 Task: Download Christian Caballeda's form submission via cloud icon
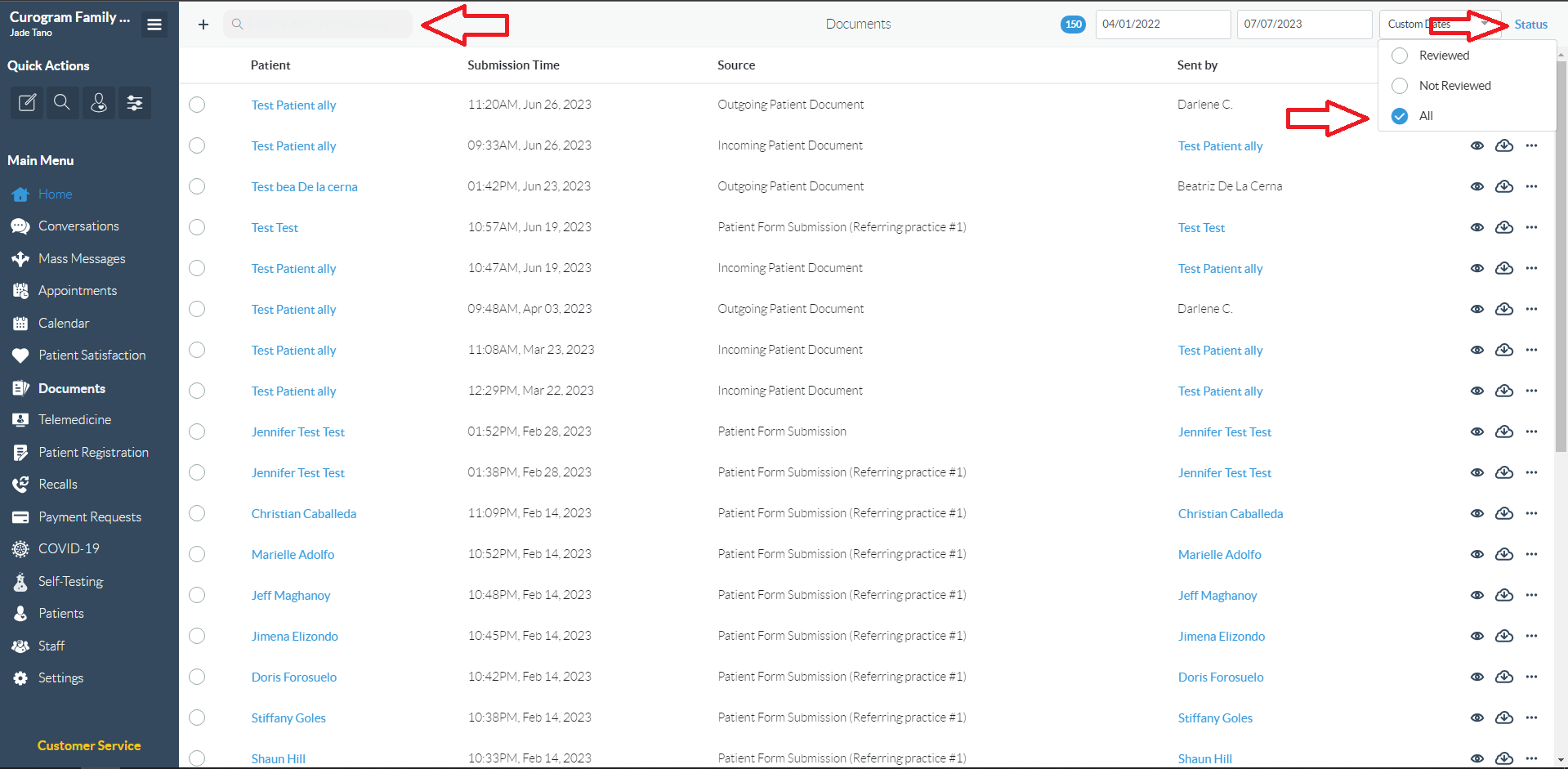click(1504, 513)
